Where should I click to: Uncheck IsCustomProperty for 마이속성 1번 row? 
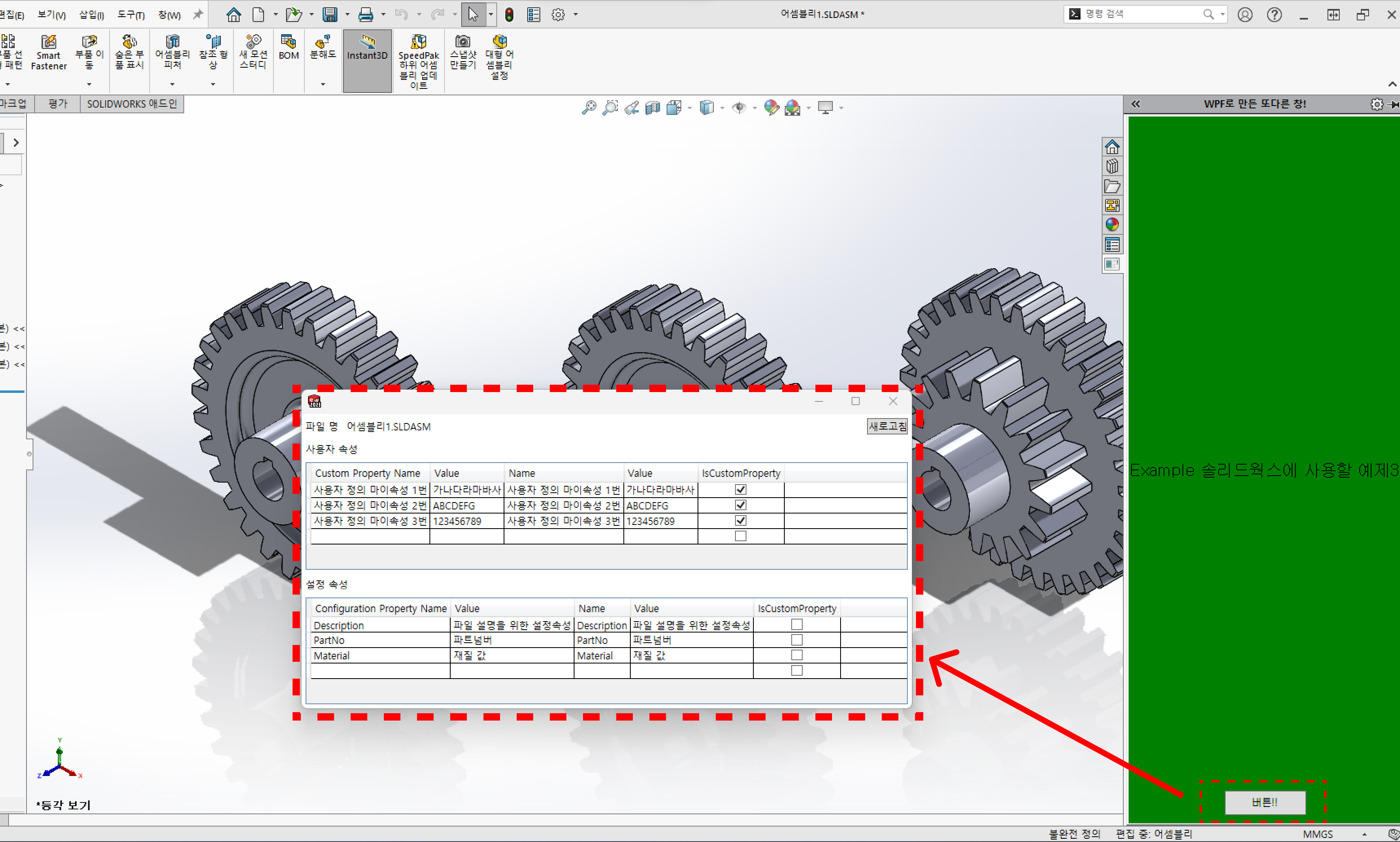click(x=740, y=489)
